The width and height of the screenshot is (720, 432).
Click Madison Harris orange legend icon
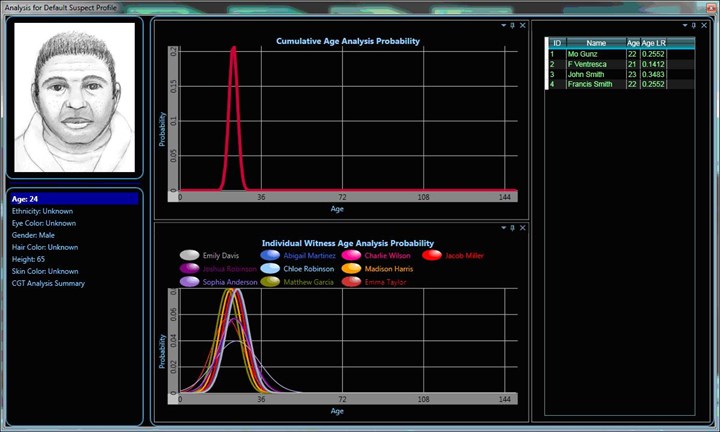(351, 269)
